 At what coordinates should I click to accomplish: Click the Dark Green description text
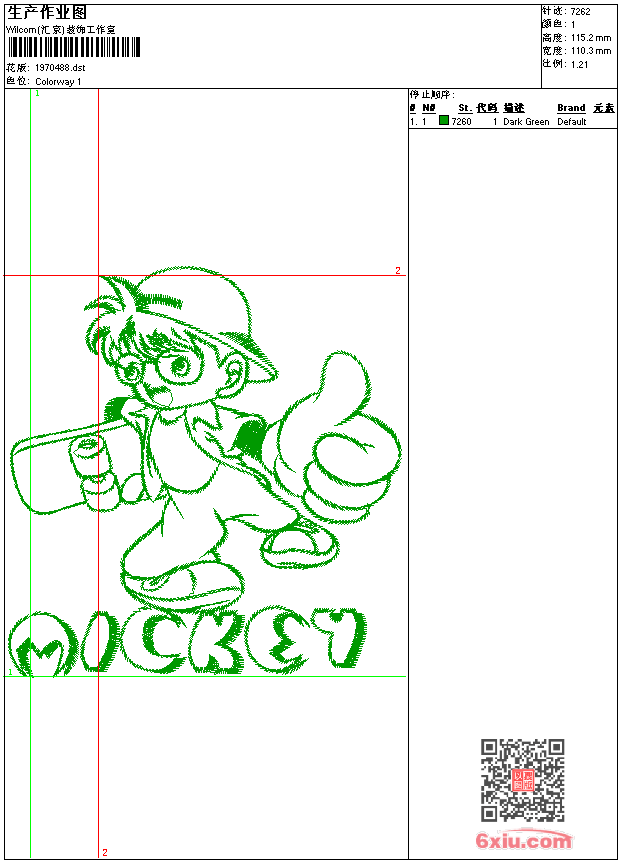tap(526, 122)
